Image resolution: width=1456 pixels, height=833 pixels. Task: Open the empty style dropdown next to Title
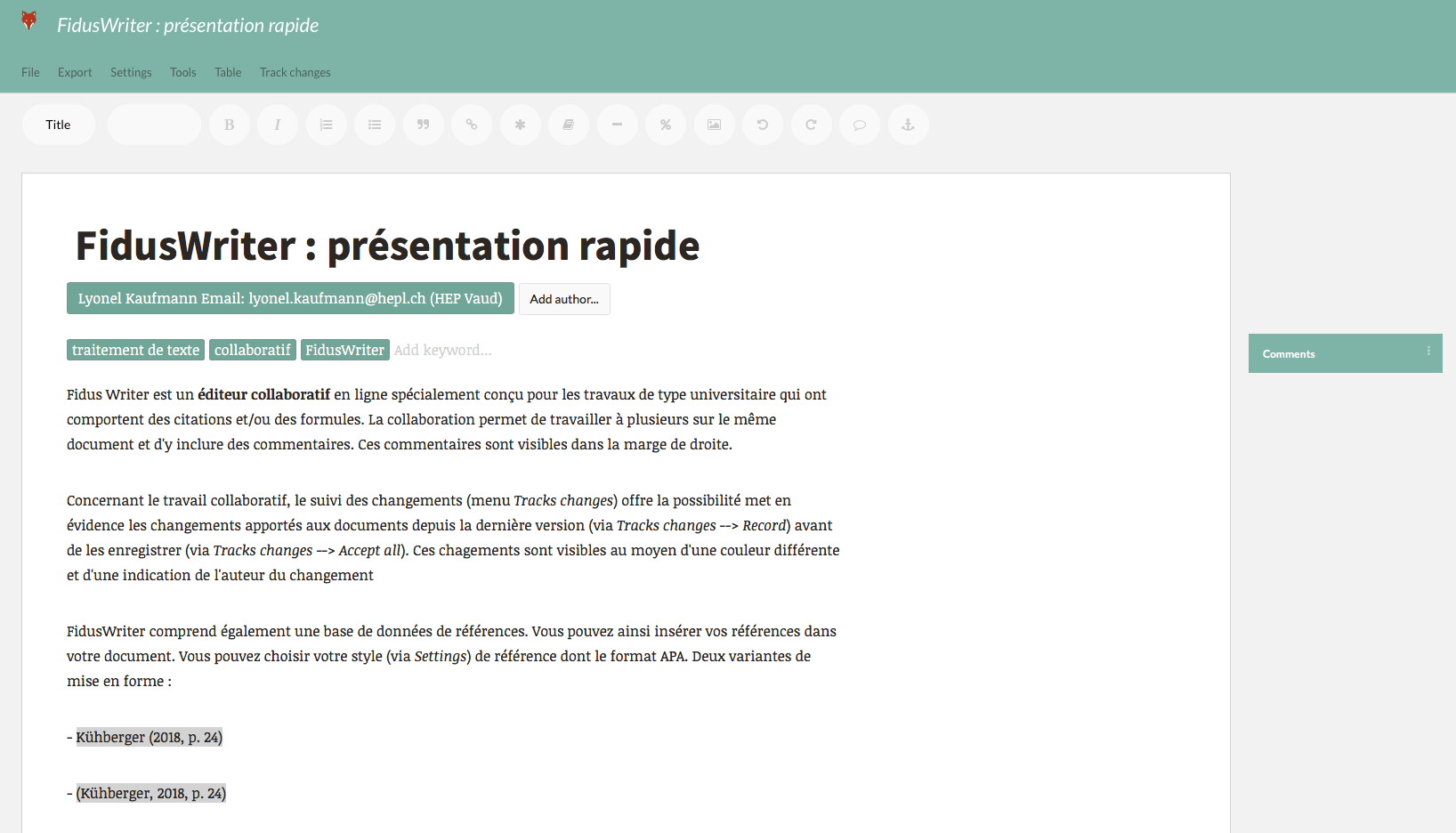tap(154, 125)
